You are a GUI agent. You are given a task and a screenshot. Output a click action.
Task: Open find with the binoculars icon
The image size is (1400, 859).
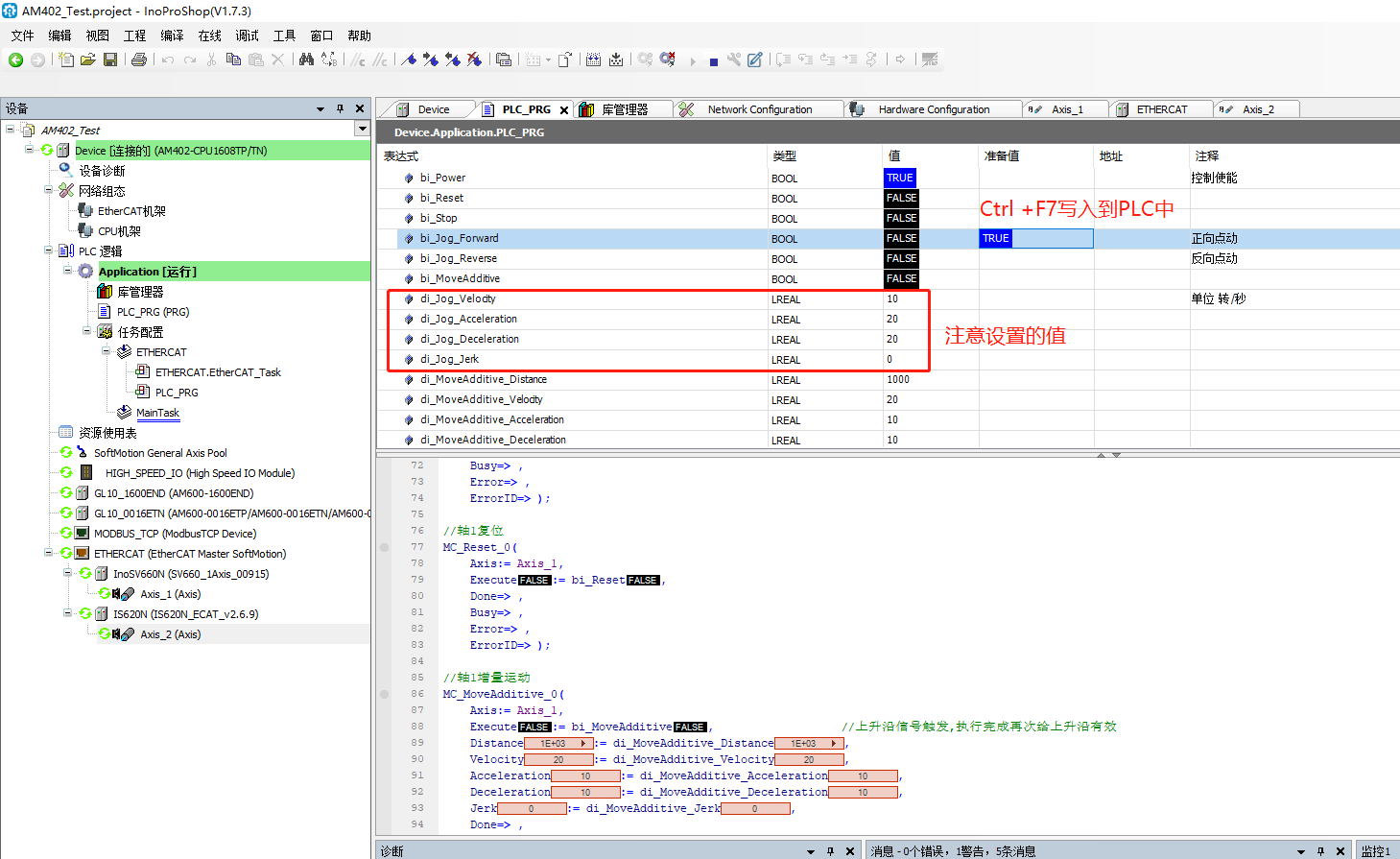306,60
